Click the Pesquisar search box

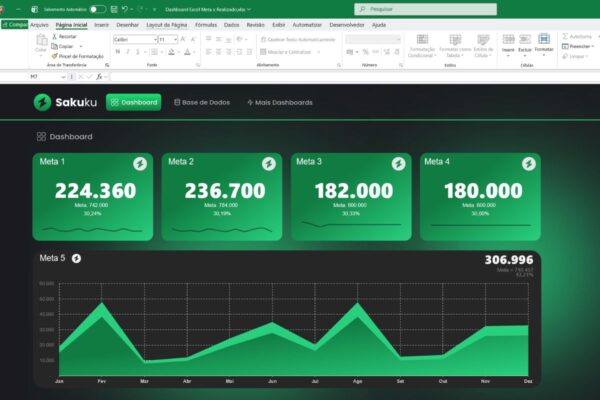point(426,9)
